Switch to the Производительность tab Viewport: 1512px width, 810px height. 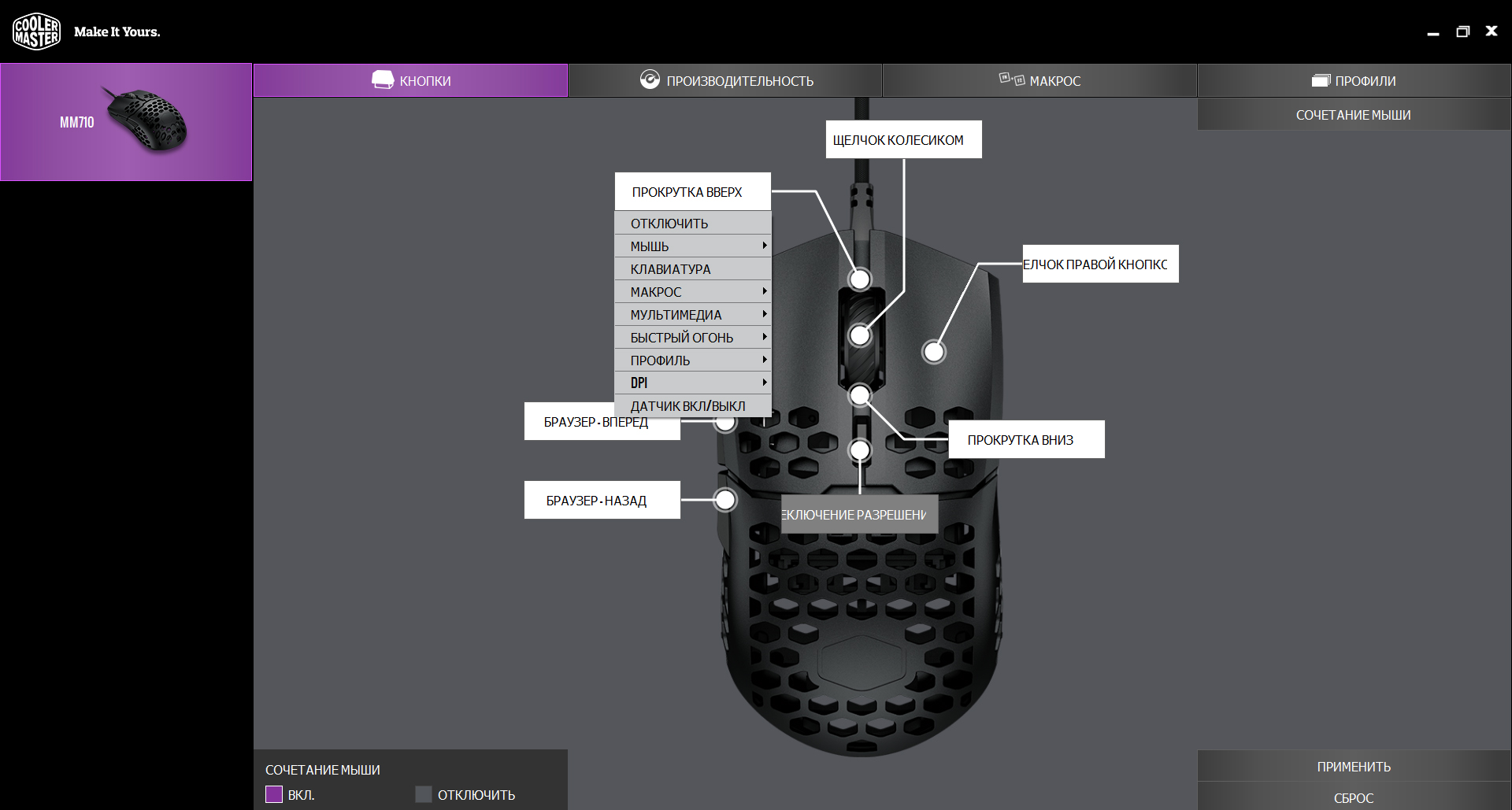[x=725, y=80]
